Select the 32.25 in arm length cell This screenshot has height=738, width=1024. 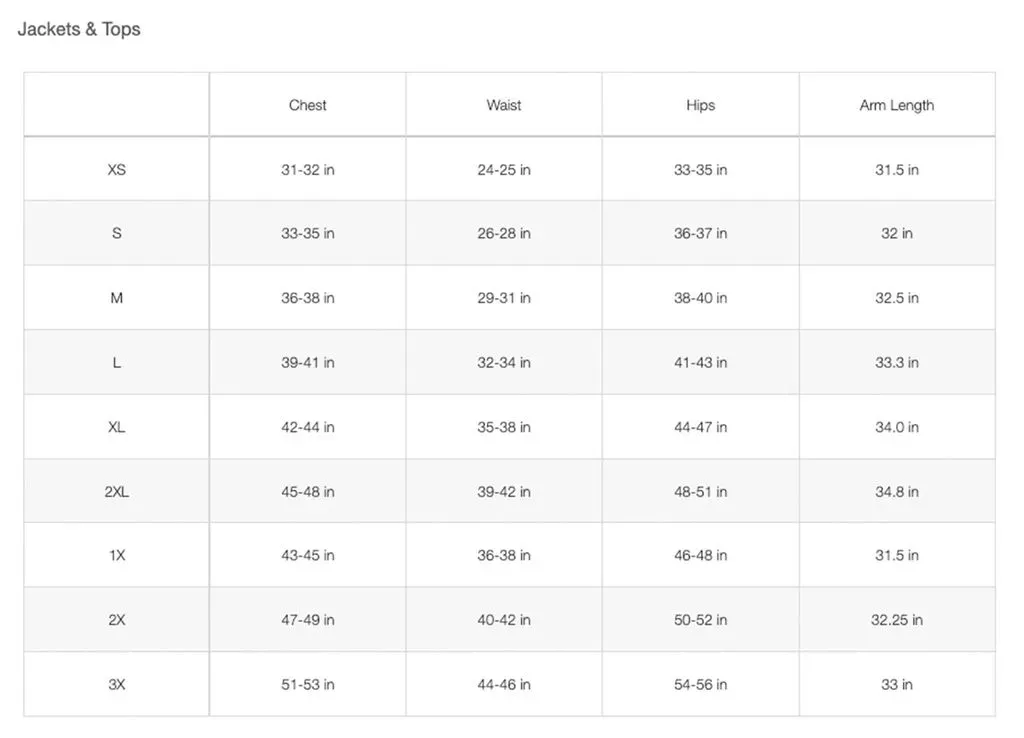(x=897, y=620)
